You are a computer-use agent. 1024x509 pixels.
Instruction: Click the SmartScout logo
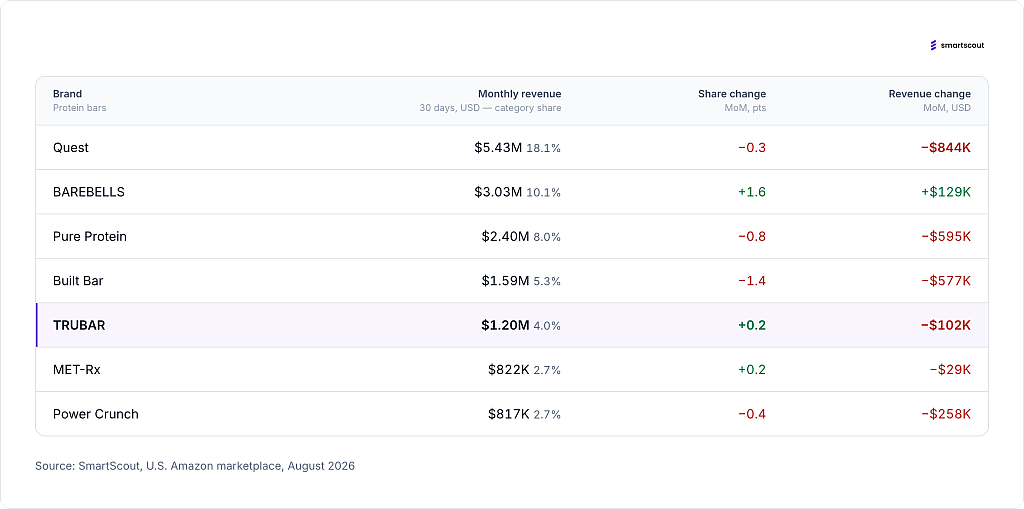957,45
